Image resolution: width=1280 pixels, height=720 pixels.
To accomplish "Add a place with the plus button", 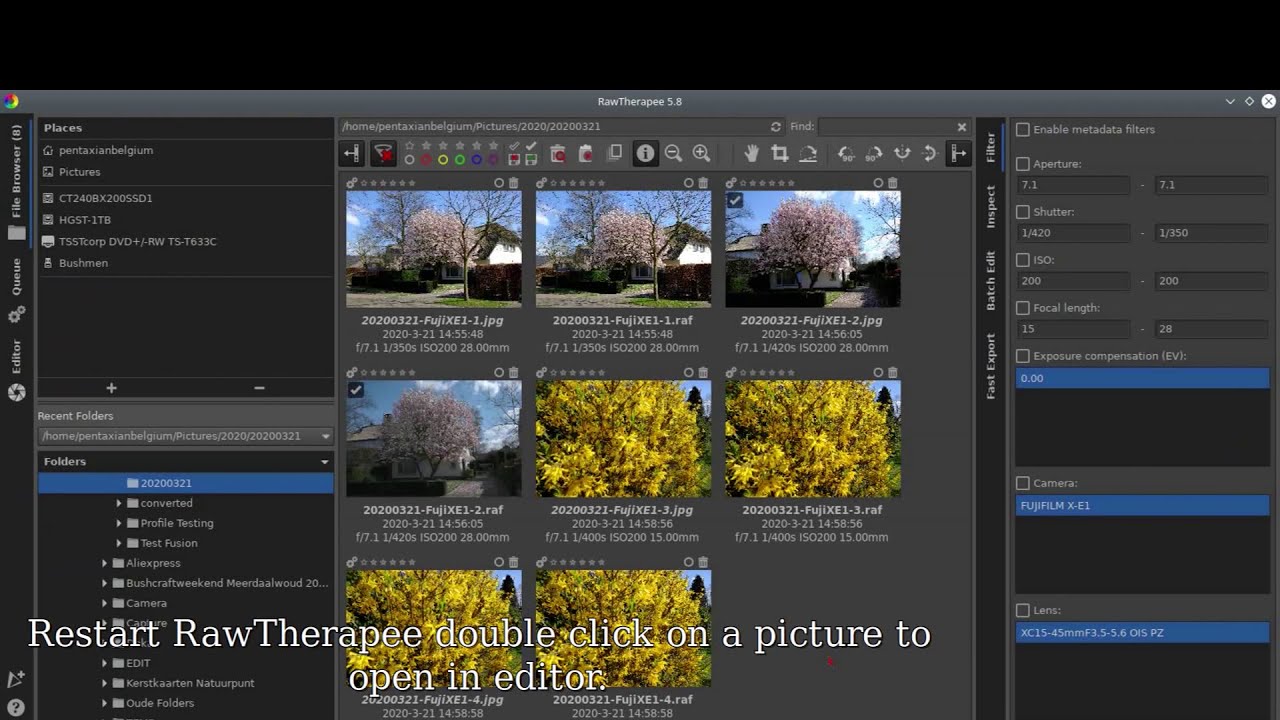I will pyautogui.click(x=111, y=388).
